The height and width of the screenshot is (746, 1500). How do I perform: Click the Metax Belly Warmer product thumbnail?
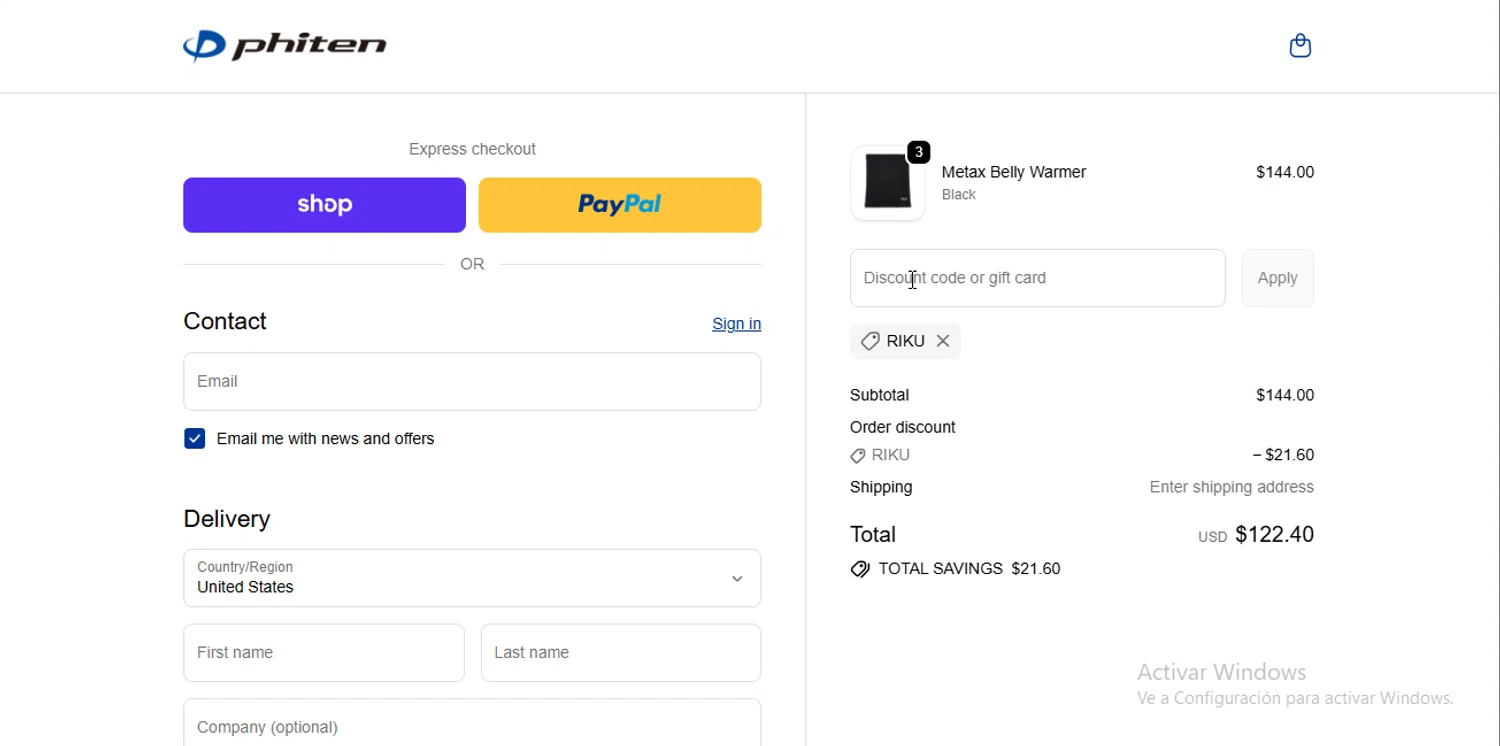tap(888, 183)
